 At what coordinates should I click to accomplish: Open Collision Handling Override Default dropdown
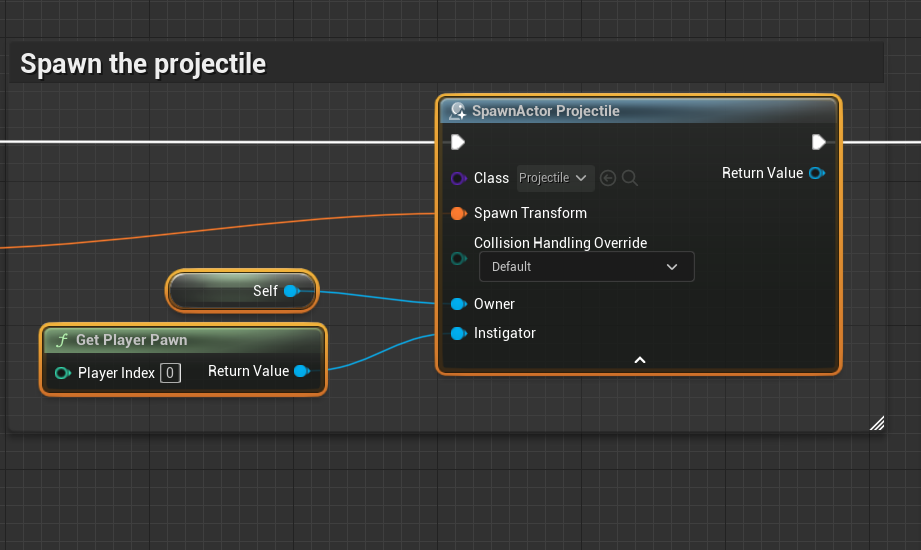(x=586, y=267)
